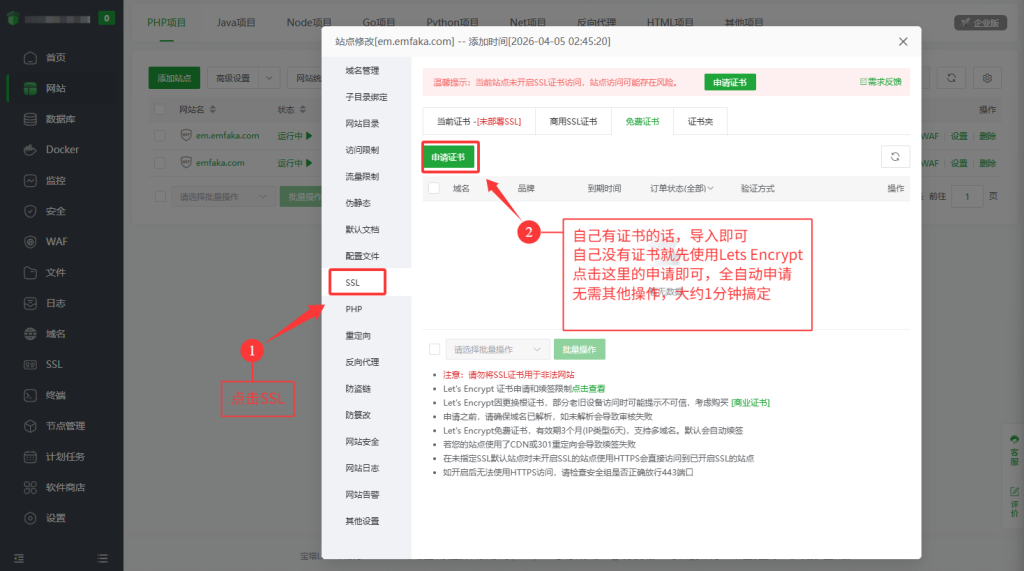The width and height of the screenshot is (1024, 571).
Task: Click the background page gear settings icon
Action: pyautogui.click(x=987, y=78)
